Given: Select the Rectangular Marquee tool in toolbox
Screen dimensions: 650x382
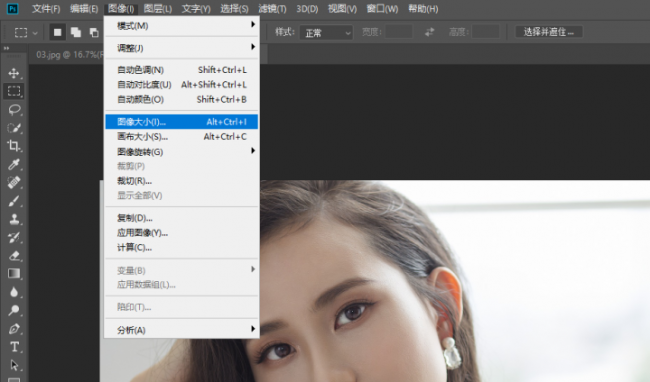Looking at the screenshot, I should 14,91.
